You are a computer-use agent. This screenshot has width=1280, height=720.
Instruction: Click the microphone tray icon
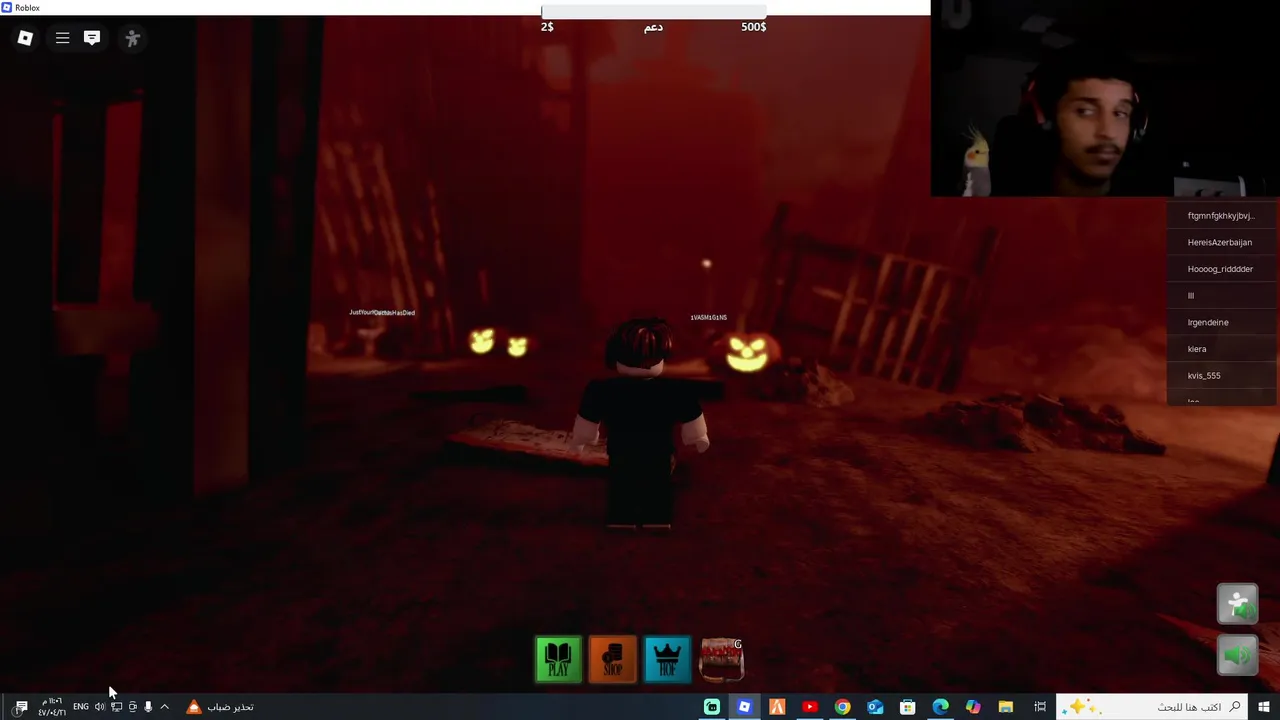(x=148, y=707)
